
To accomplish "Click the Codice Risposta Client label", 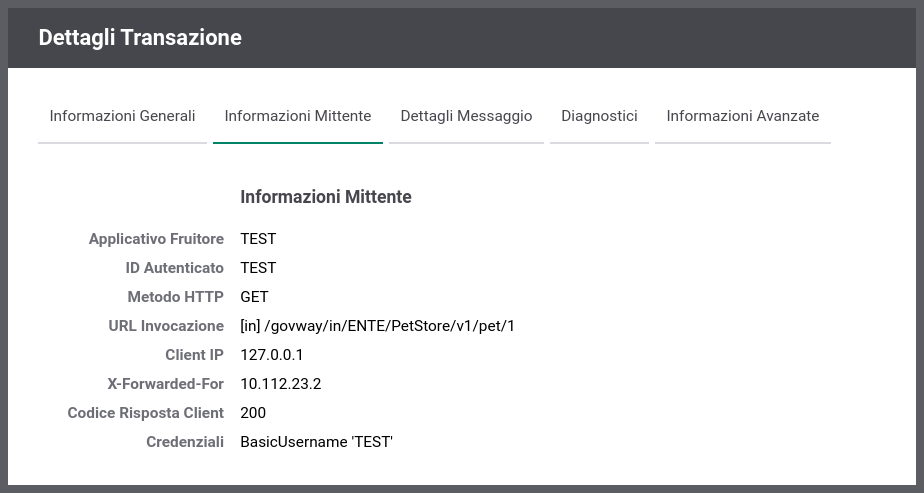I will pyautogui.click(x=146, y=413).
